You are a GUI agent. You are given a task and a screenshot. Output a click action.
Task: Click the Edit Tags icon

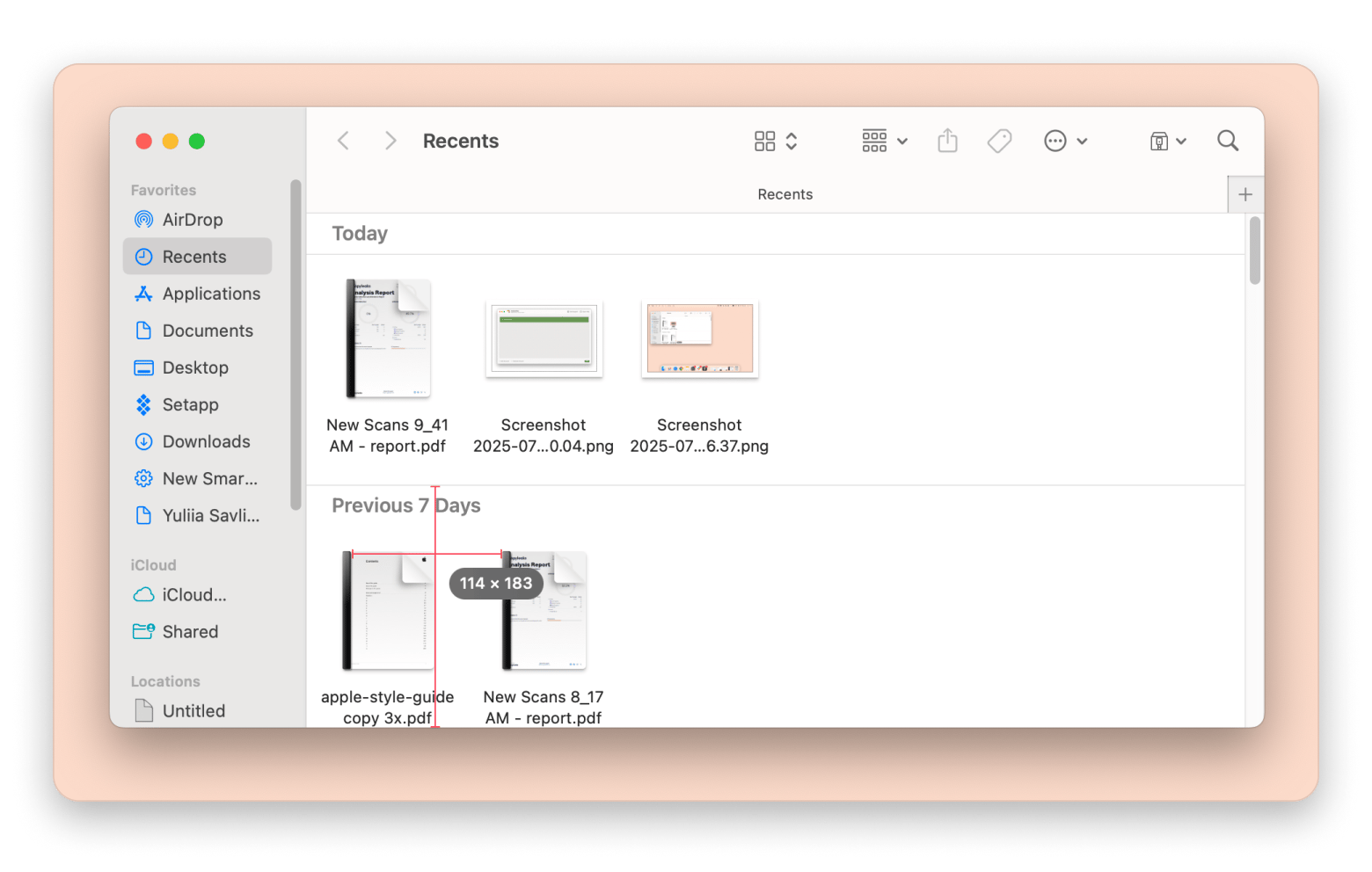999,141
